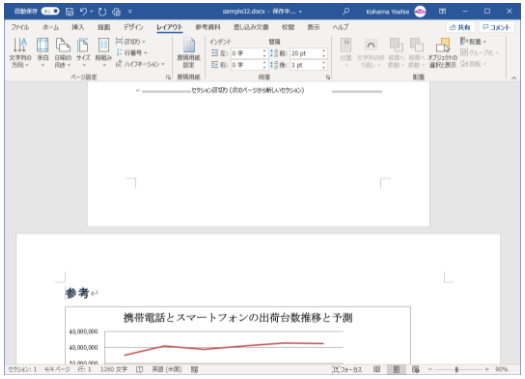
Task: Click the 参考 heading text
Action: 77,293
